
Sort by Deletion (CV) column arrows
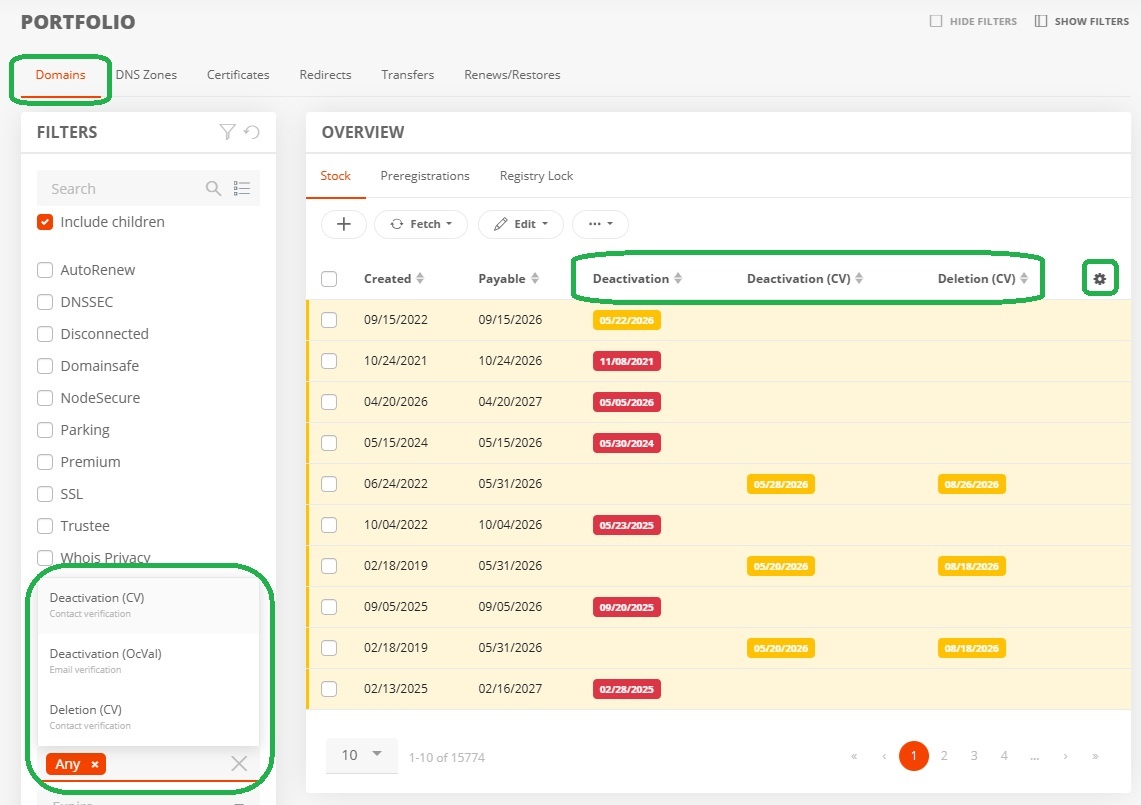[1024, 279]
